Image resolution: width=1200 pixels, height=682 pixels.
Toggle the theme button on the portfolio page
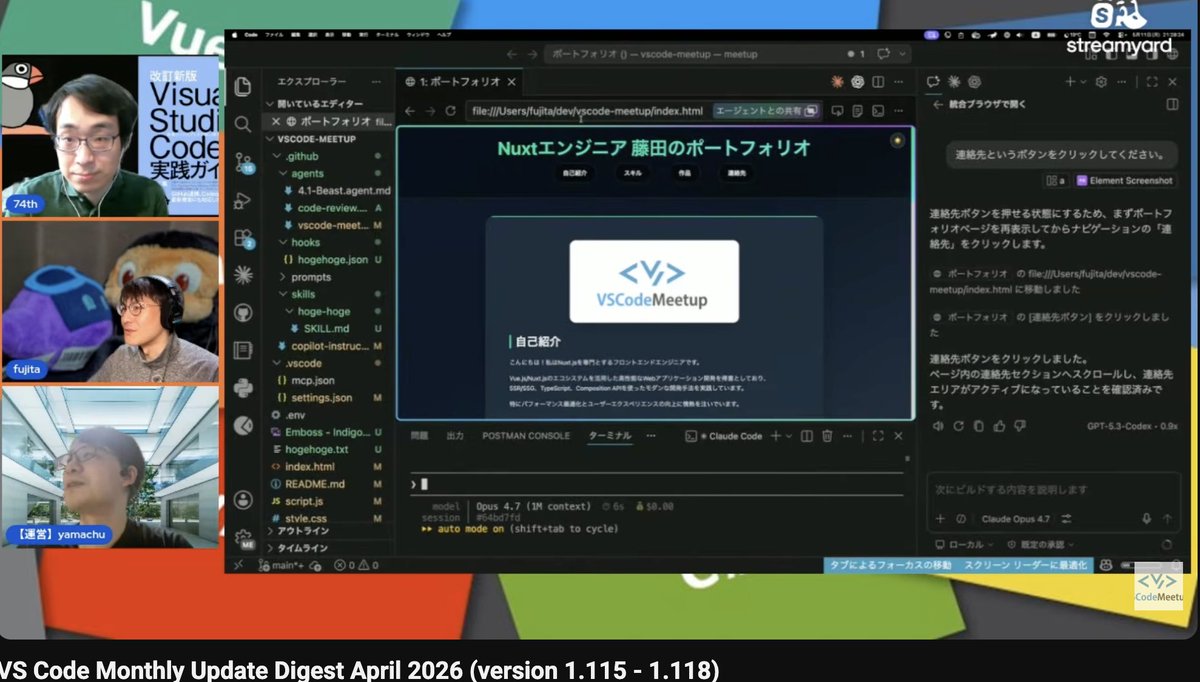(897, 141)
